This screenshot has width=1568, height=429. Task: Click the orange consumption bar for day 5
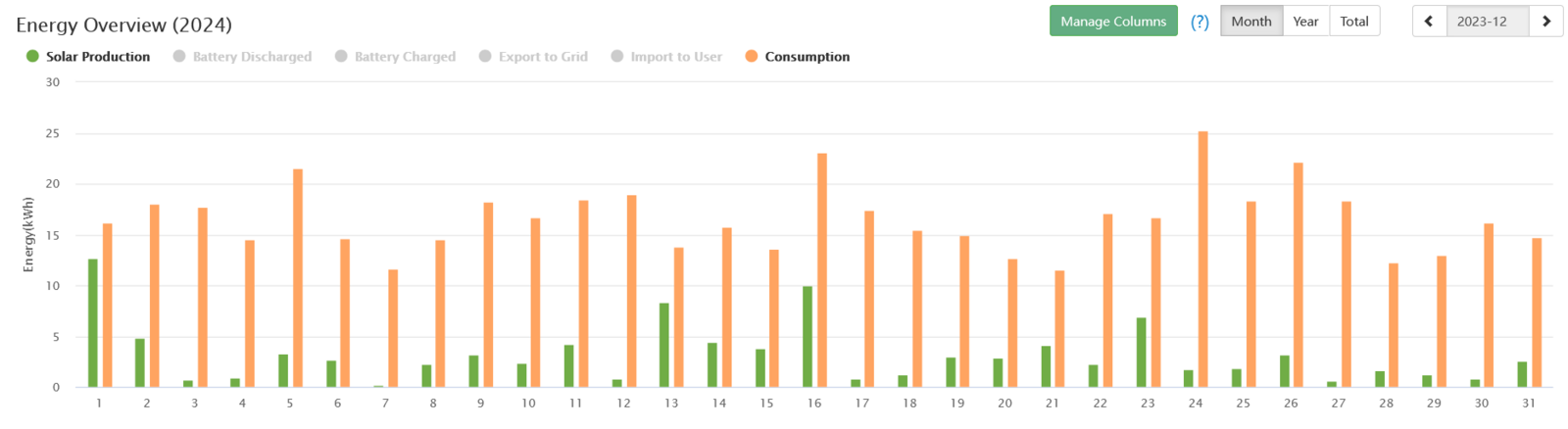[298, 278]
